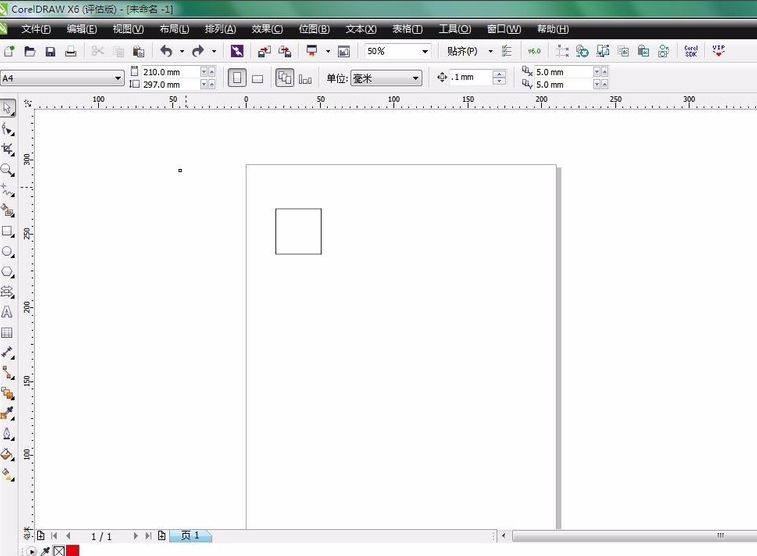757x556 pixels.
Task: Open the 效果(C) menu
Action: click(x=266, y=29)
